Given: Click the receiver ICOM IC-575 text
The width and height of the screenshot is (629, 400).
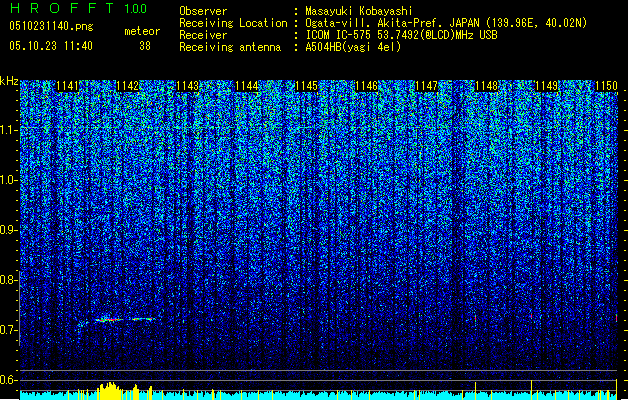Looking at the screenshot, I should 401,35.
